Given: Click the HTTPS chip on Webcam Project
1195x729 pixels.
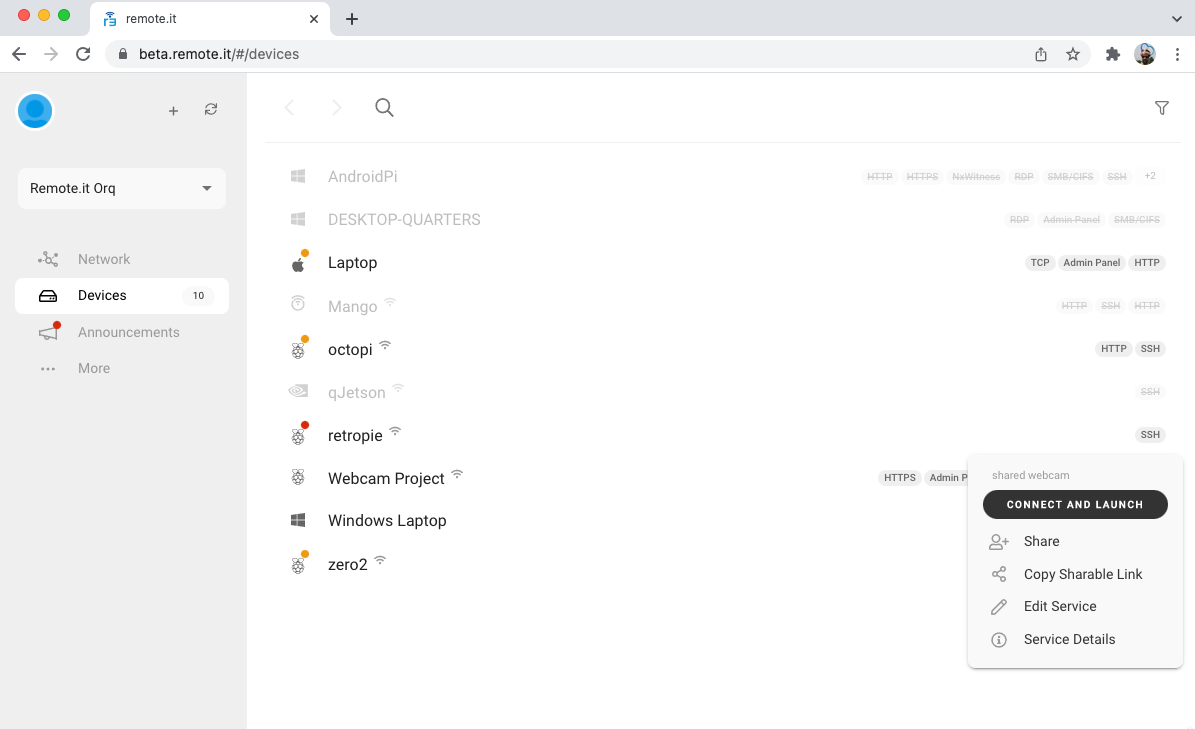Looking at the screenshot, I should 900,478.
